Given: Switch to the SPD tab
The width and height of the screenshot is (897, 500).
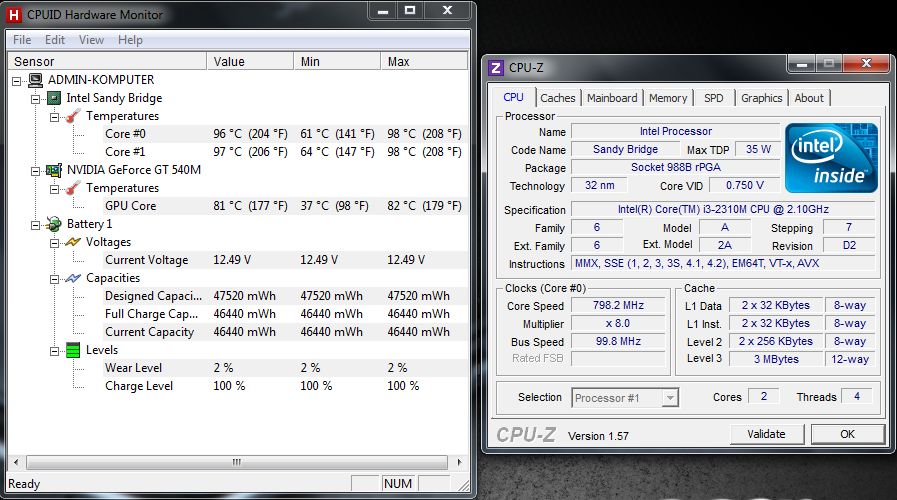Looking at the screenshot, I should 713,98.
